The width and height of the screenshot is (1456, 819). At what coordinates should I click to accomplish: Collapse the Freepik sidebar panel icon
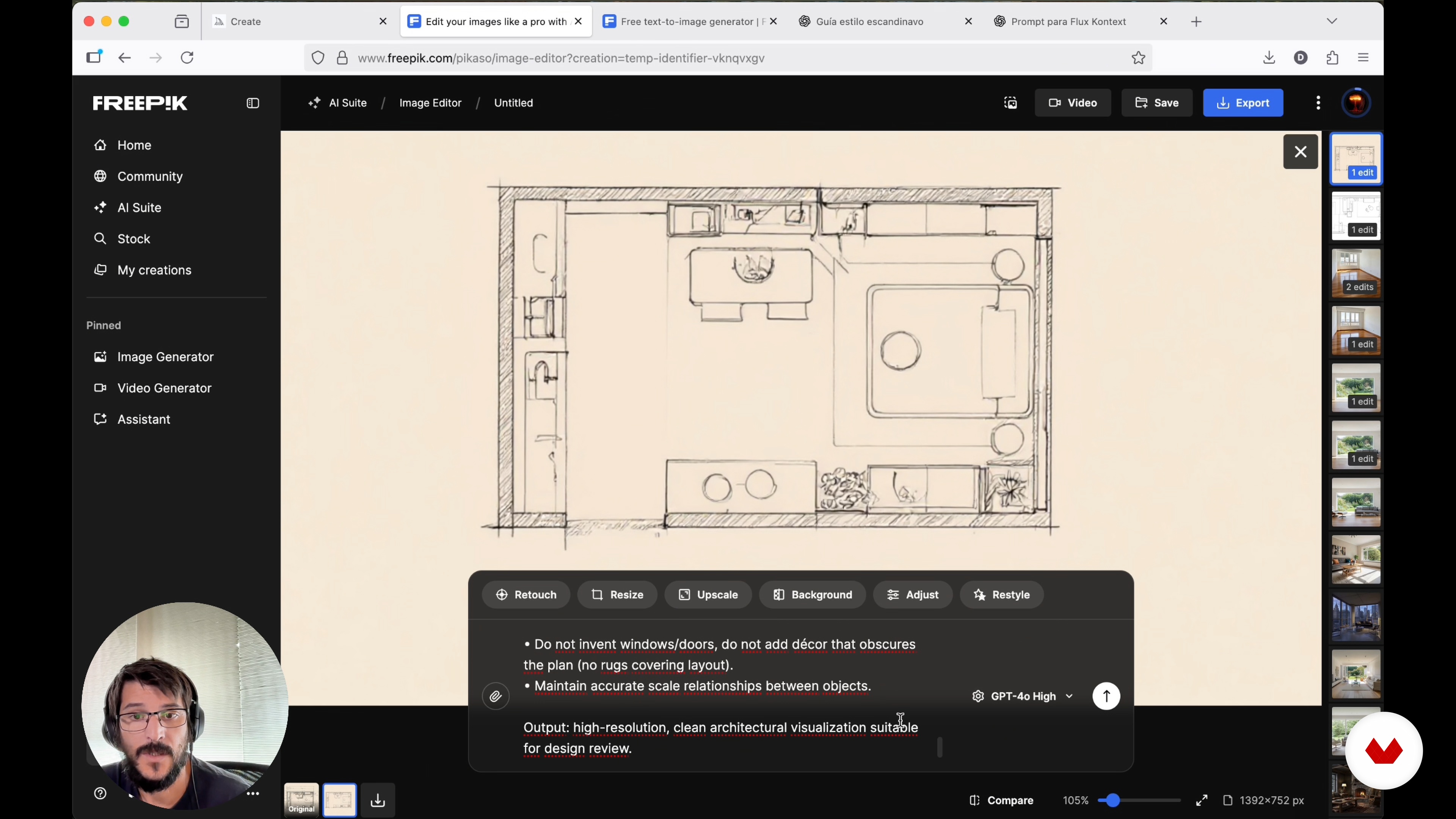pyautogui.click(x=253, y=103)
